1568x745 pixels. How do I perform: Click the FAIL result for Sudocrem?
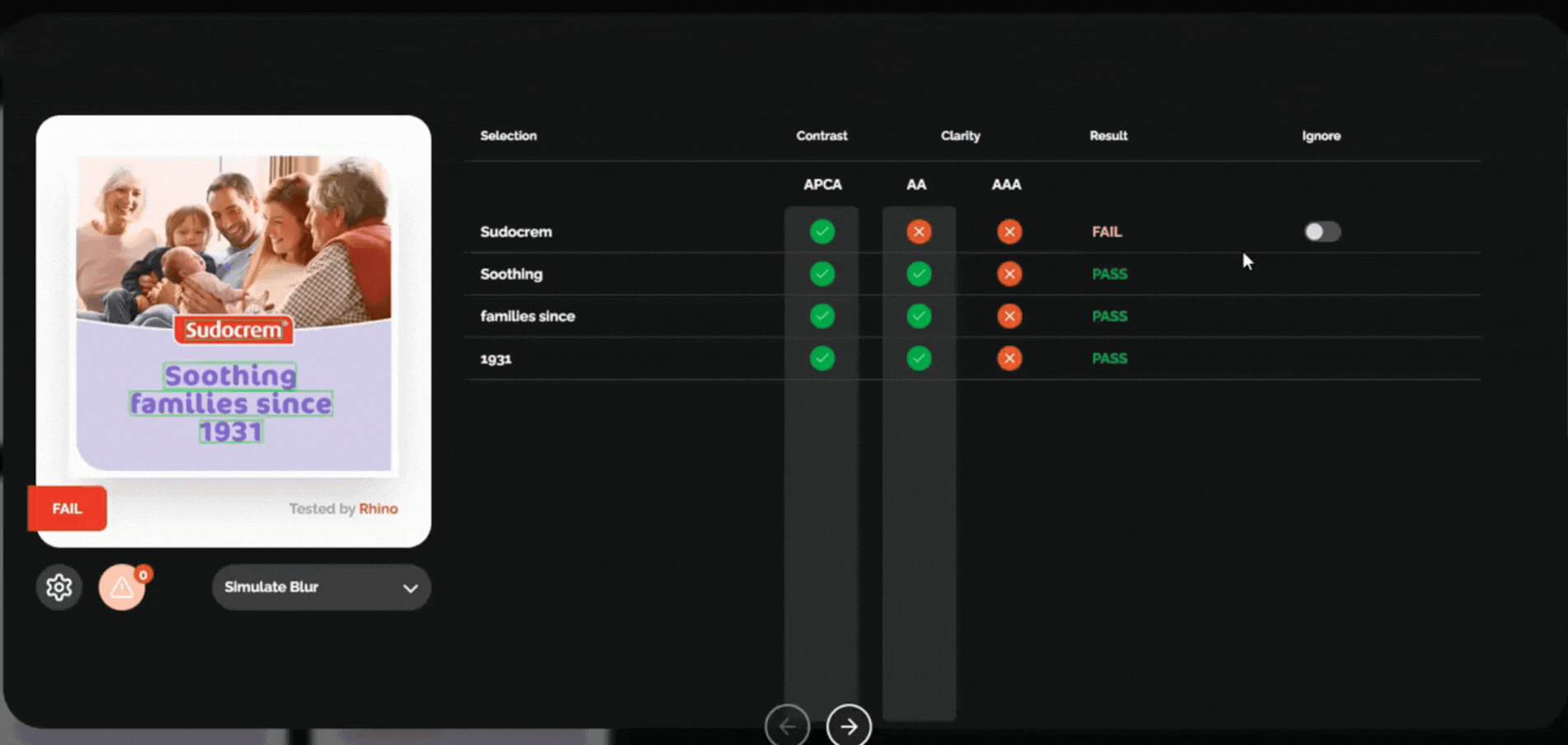(x=1107, y=232)
